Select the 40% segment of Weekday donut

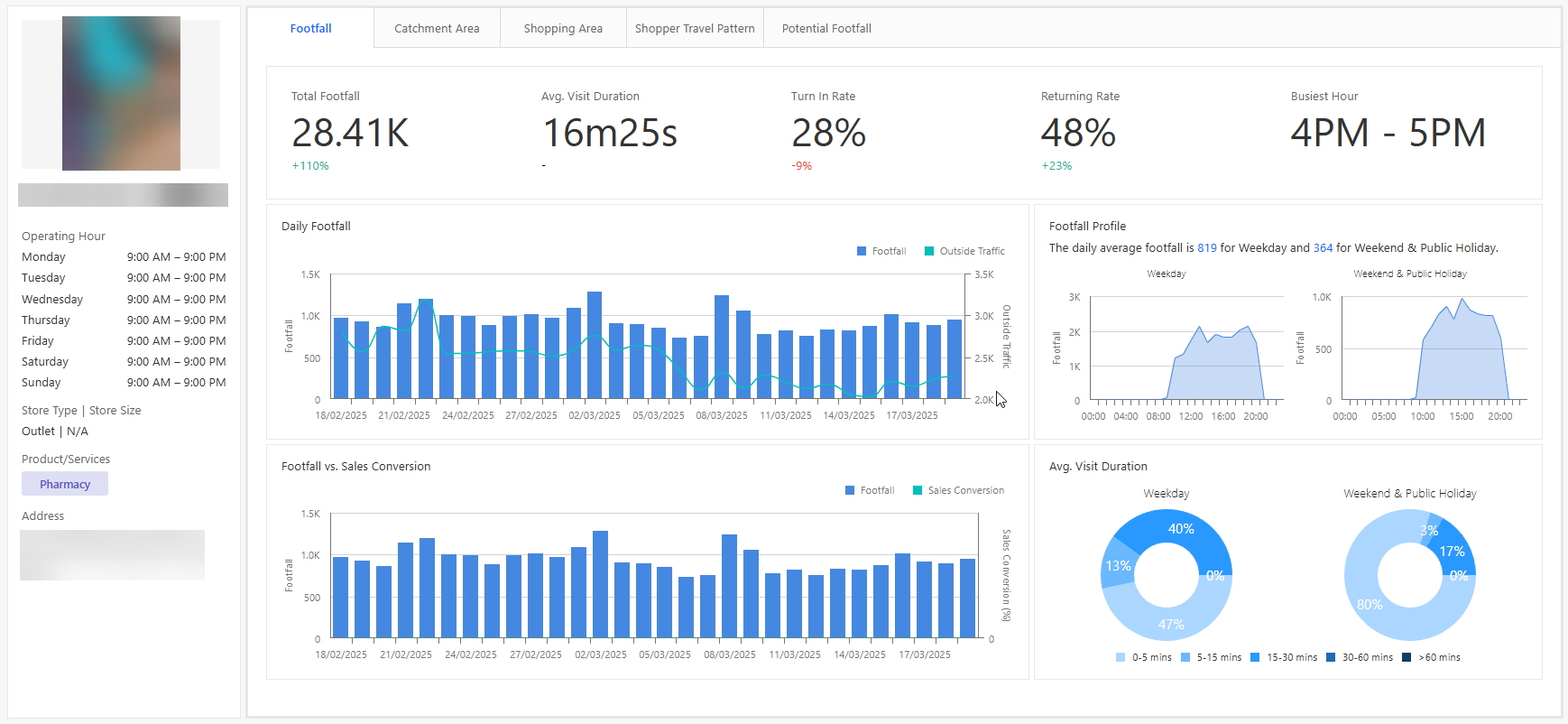[1180, 529]
